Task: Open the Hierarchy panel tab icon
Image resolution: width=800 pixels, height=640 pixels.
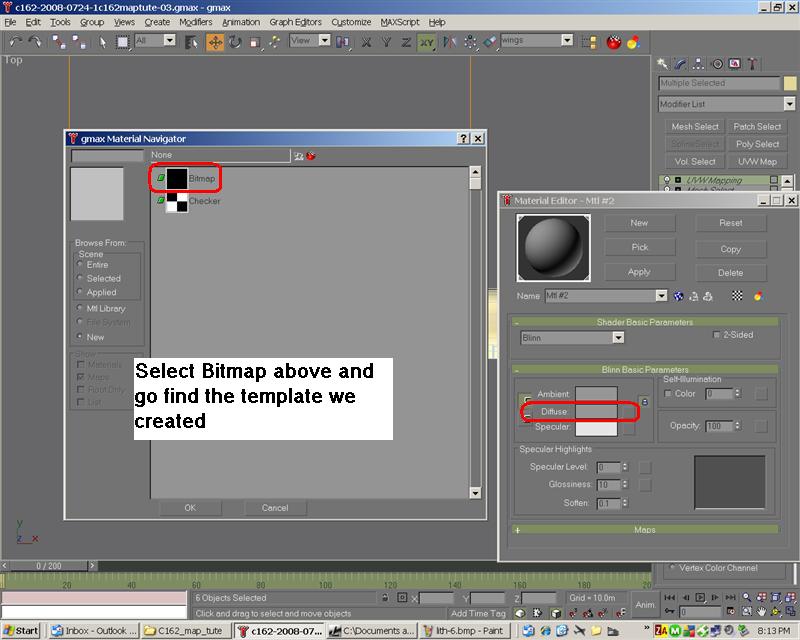Action: [x=698, y=63]
